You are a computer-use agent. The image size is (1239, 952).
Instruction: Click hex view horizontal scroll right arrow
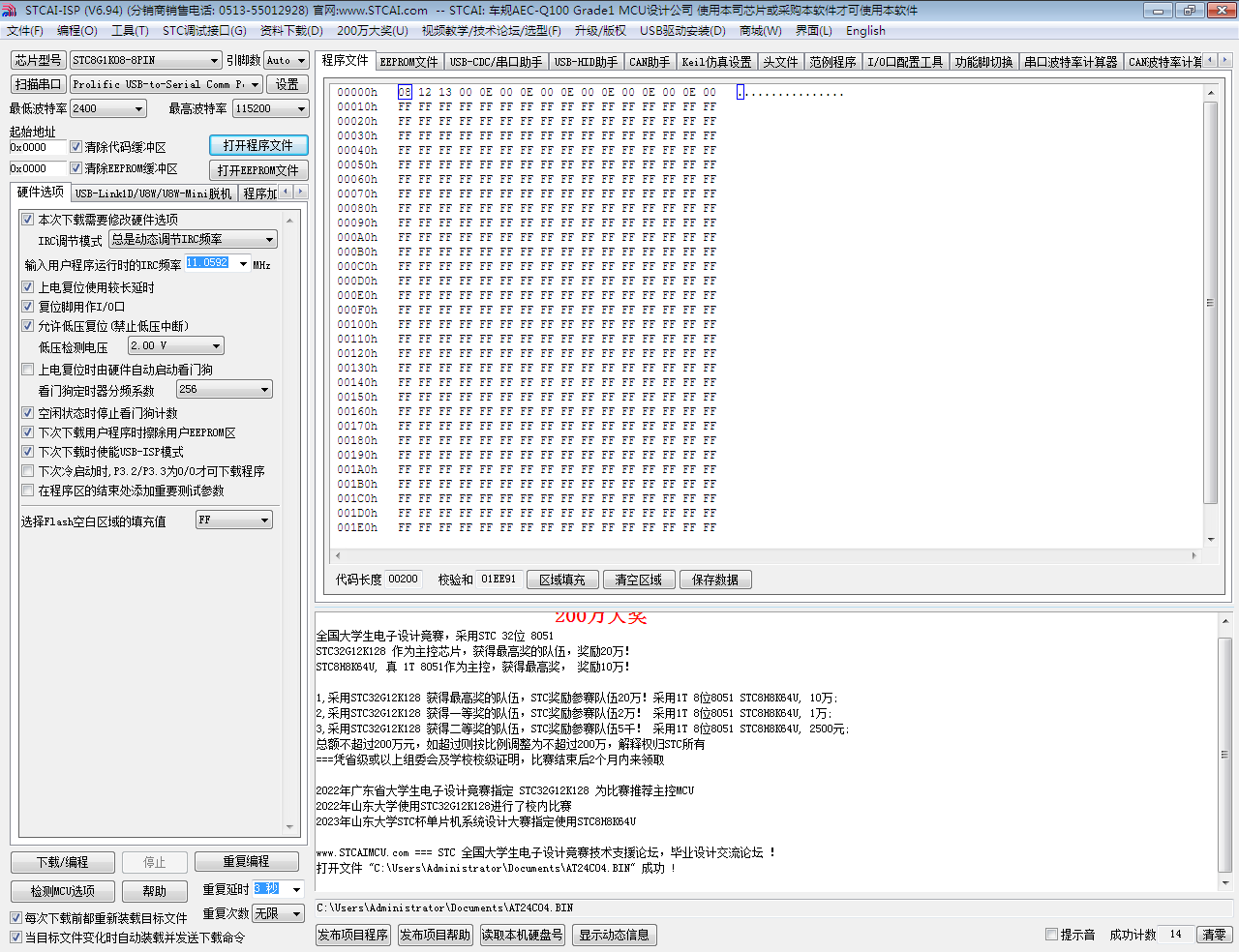tap(1194, 555)
